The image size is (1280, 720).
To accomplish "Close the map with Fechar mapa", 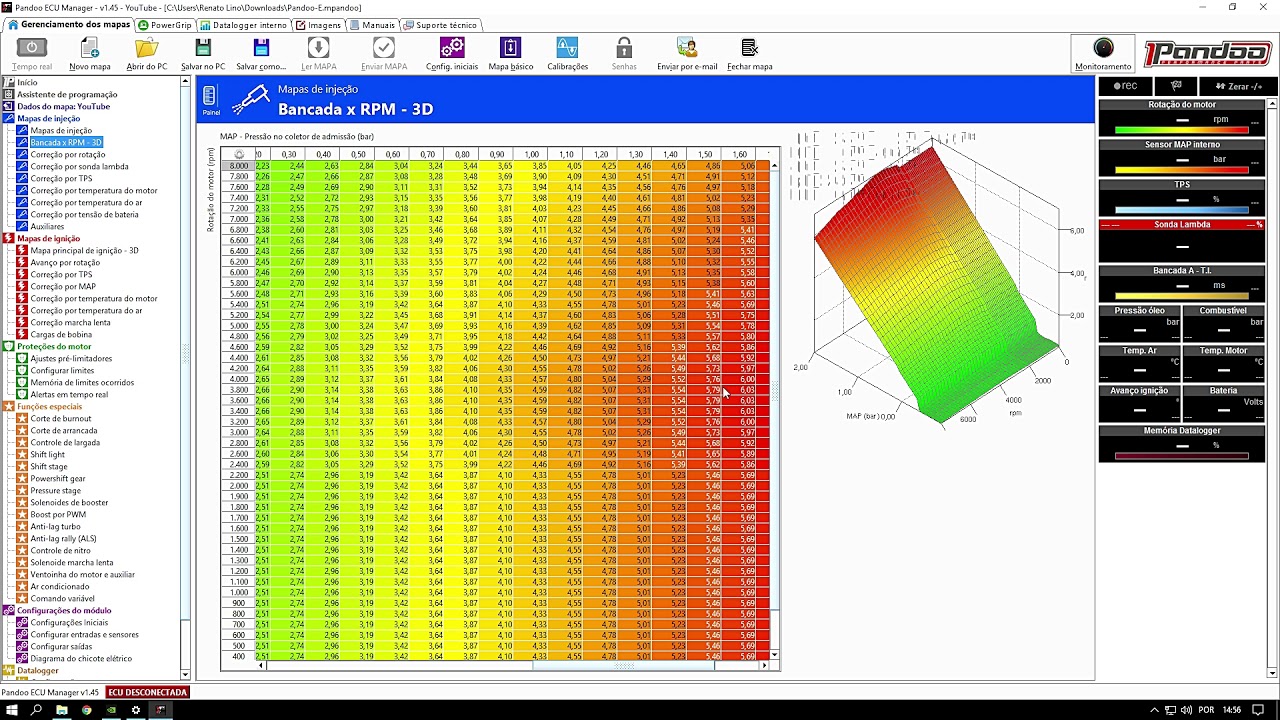I will (x=749, y=54).
